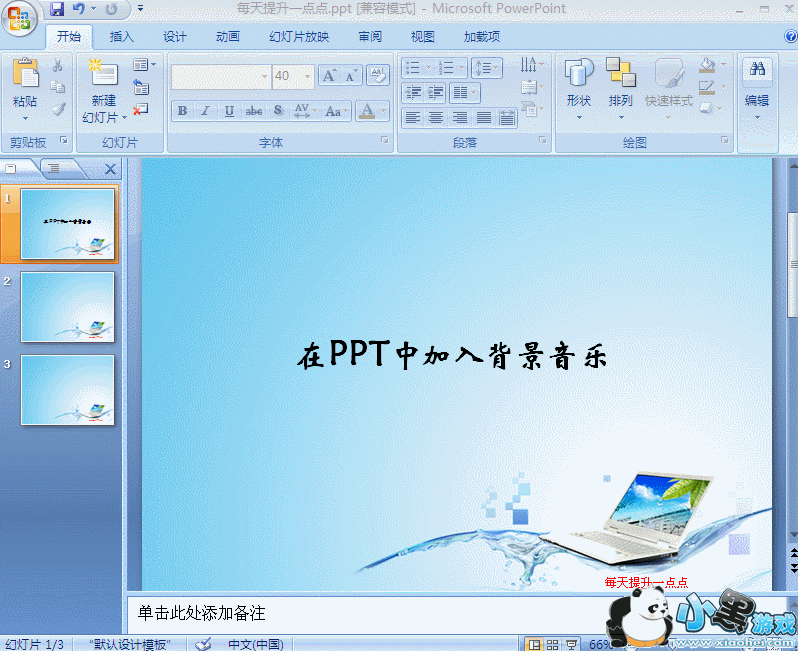Delete the current slide
This screenshot has width=798, height=651.
[x=141, y=109]
